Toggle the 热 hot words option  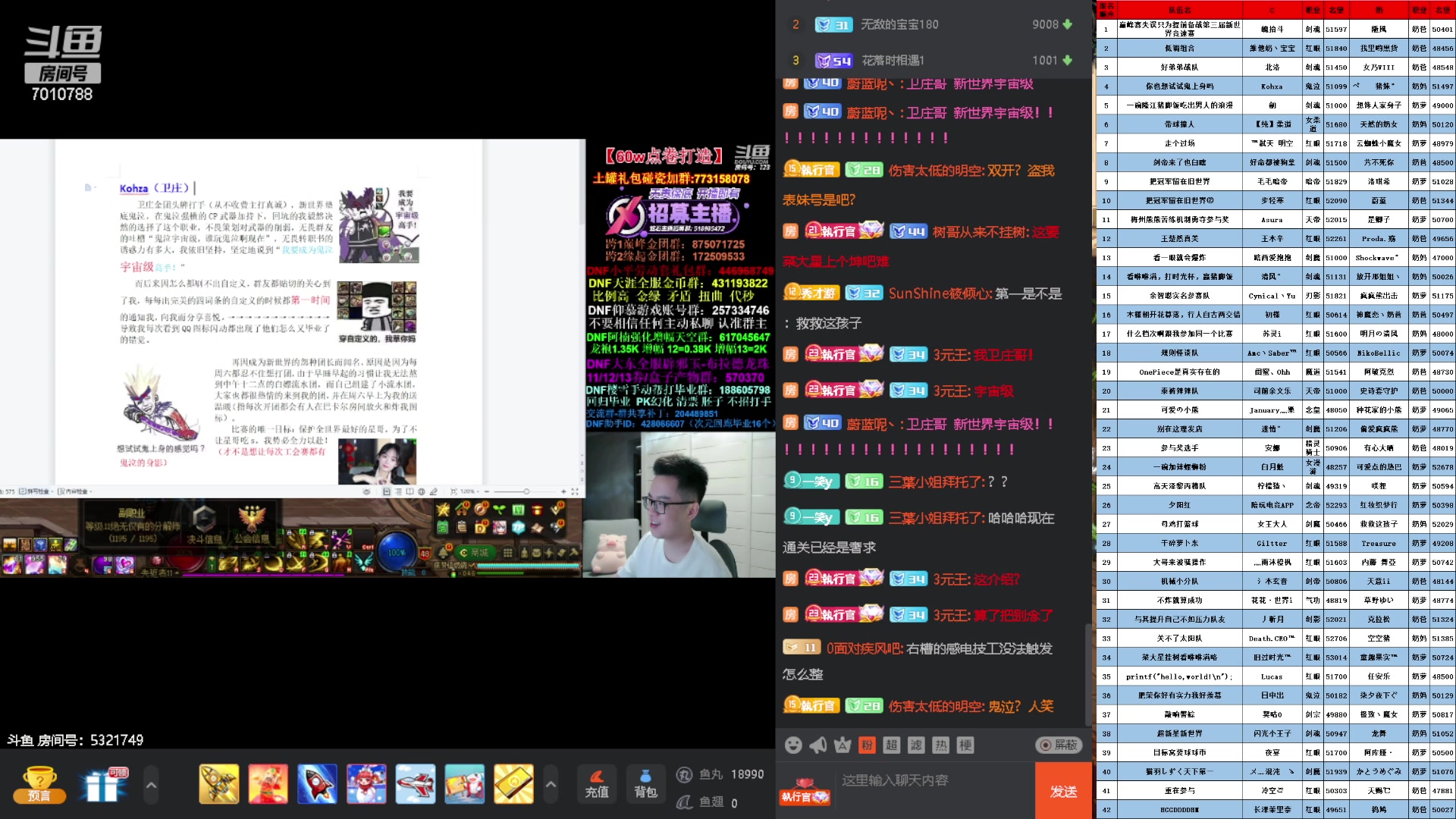pos(941,745)
